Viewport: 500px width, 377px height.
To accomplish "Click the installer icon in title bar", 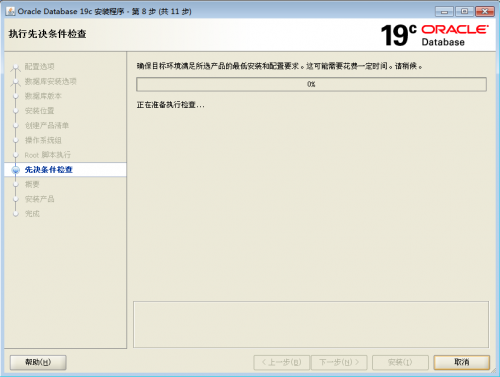I will (x=10, y=11).
